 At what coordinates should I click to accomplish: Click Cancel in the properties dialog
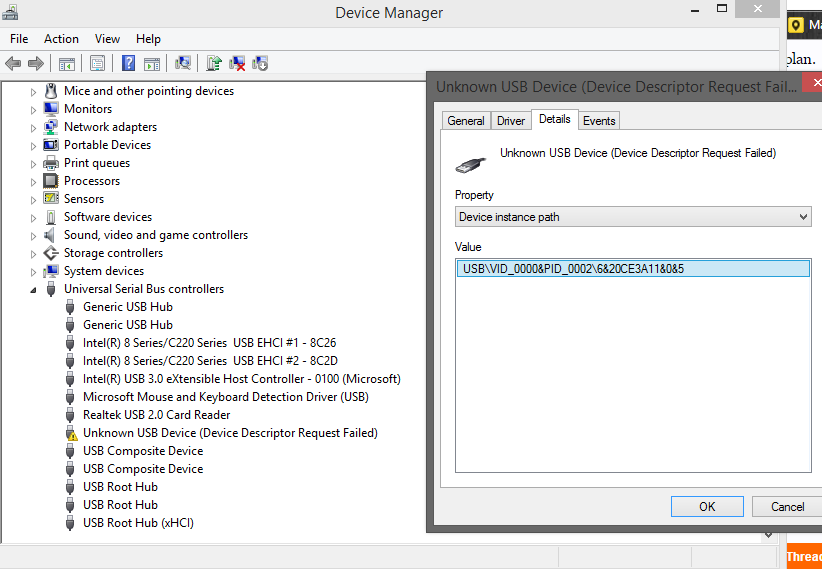(x=787, y=507)
